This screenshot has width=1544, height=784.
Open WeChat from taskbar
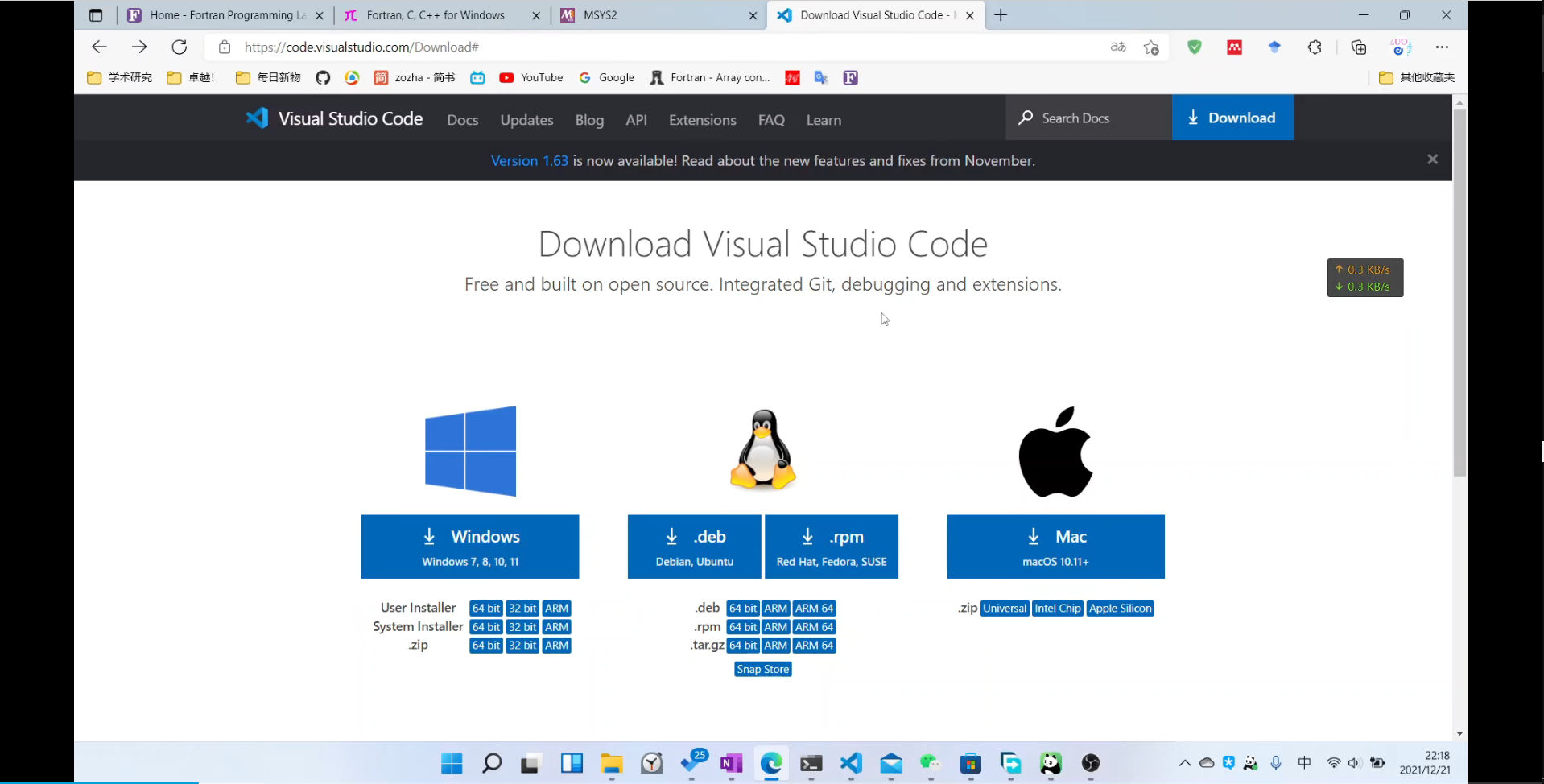[x=931, y=762]
